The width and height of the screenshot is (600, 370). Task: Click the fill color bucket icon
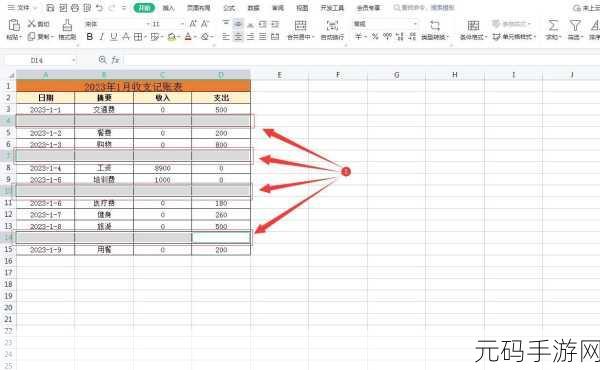[171, 37]
